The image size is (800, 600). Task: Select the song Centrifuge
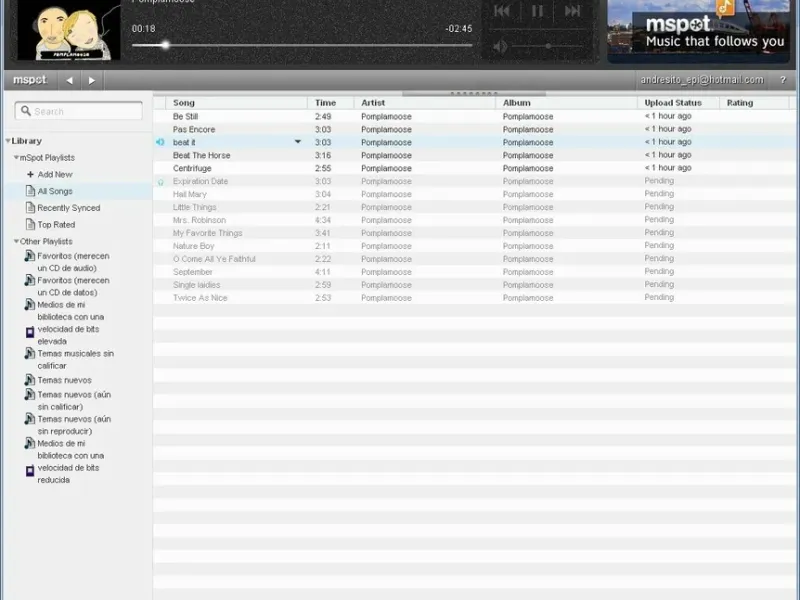click(192, 168)
